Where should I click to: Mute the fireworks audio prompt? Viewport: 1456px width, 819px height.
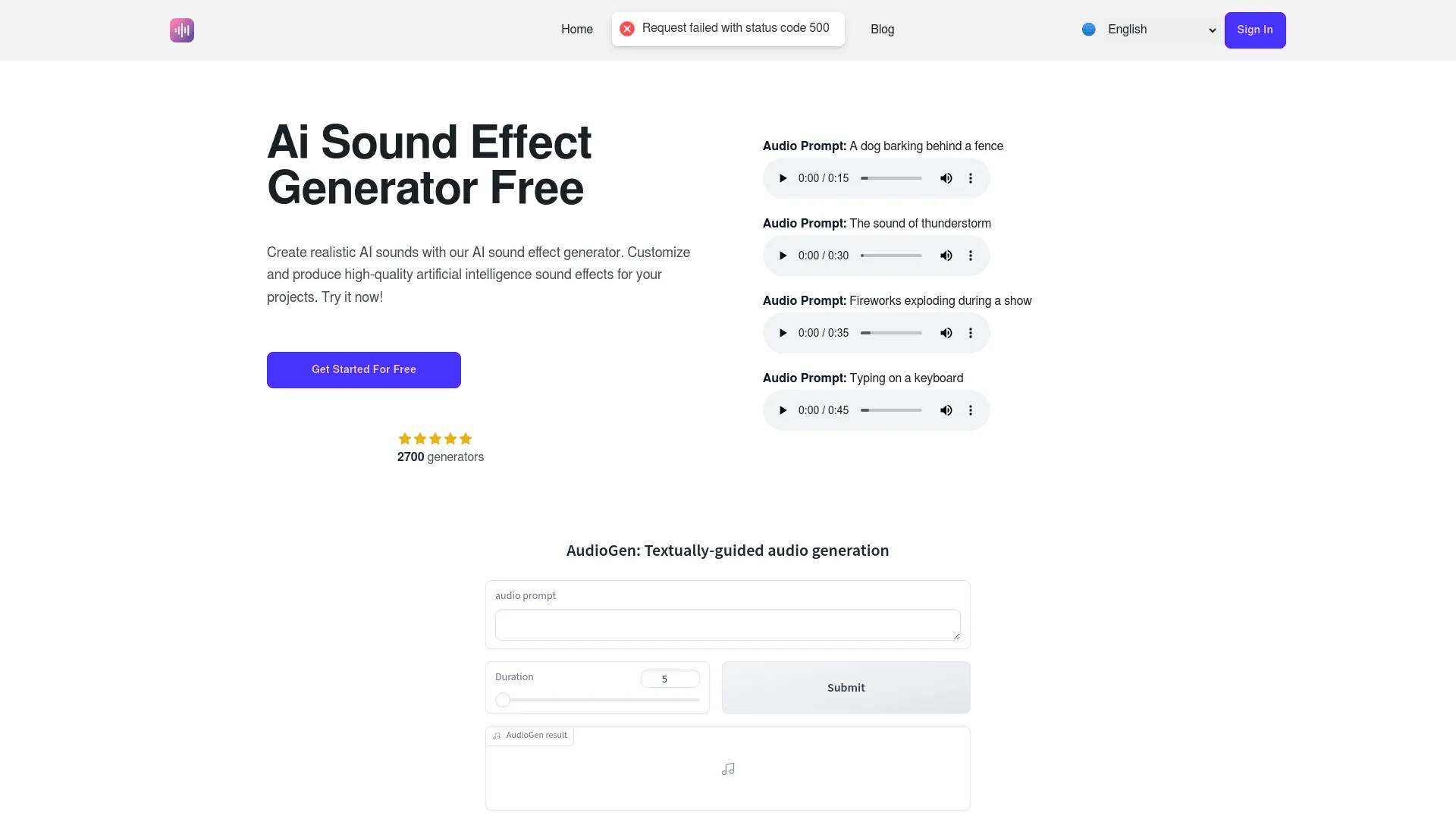[945, 333]
